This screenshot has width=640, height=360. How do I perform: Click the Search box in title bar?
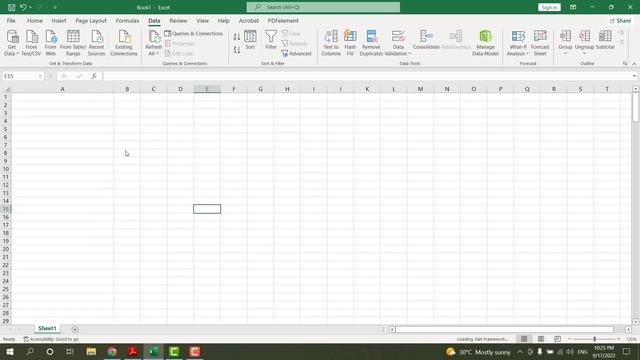[323, 7]
